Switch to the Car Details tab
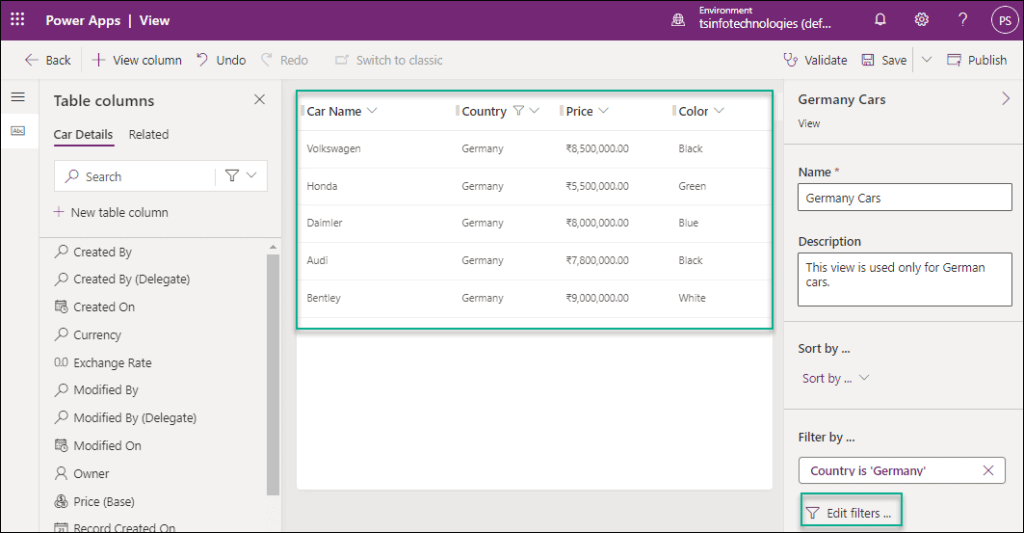 pyautogui.click(x=83, y=135)
